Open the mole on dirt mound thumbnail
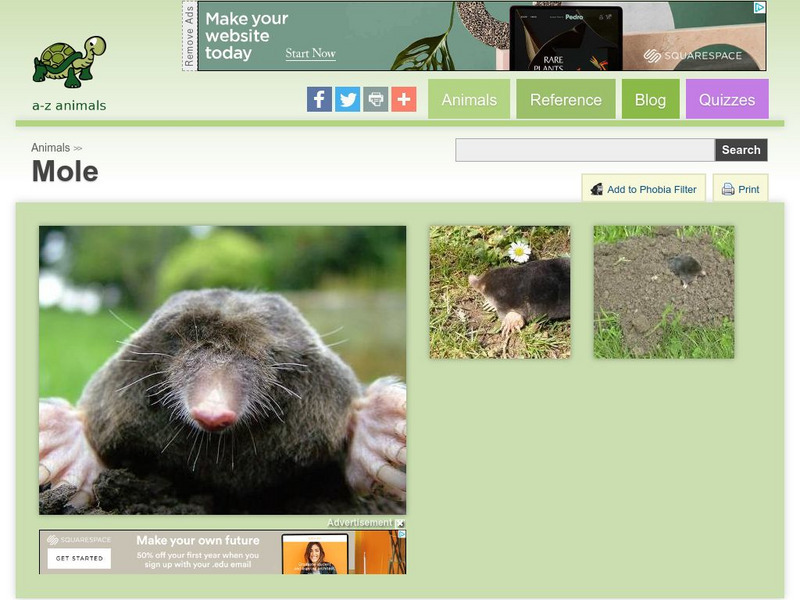 664,292
